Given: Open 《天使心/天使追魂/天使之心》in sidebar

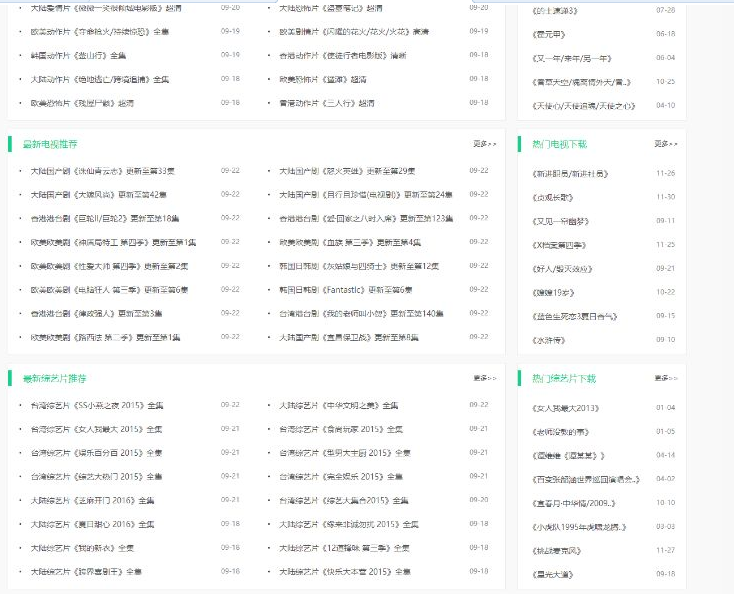Looking at the screenshot, I should (x=584, y=106).
